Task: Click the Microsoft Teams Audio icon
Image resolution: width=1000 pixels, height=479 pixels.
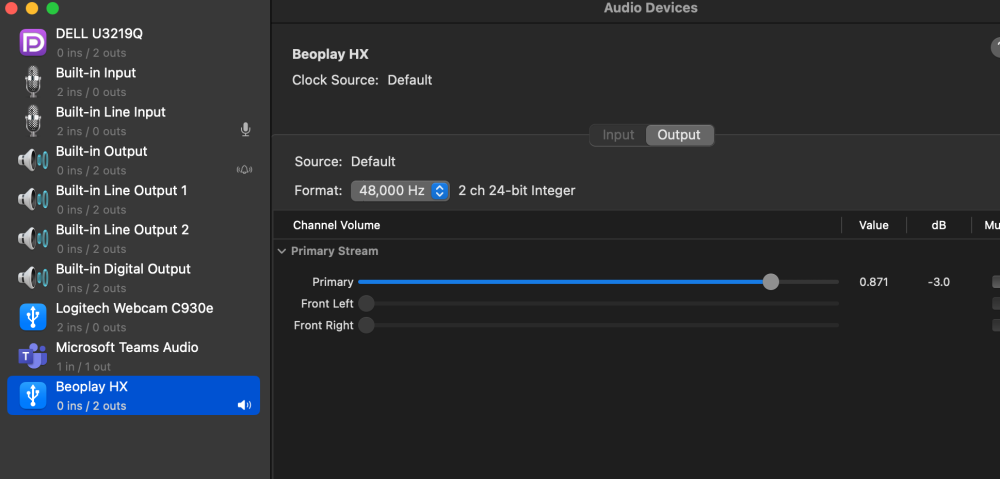Action: pos(33,356)
